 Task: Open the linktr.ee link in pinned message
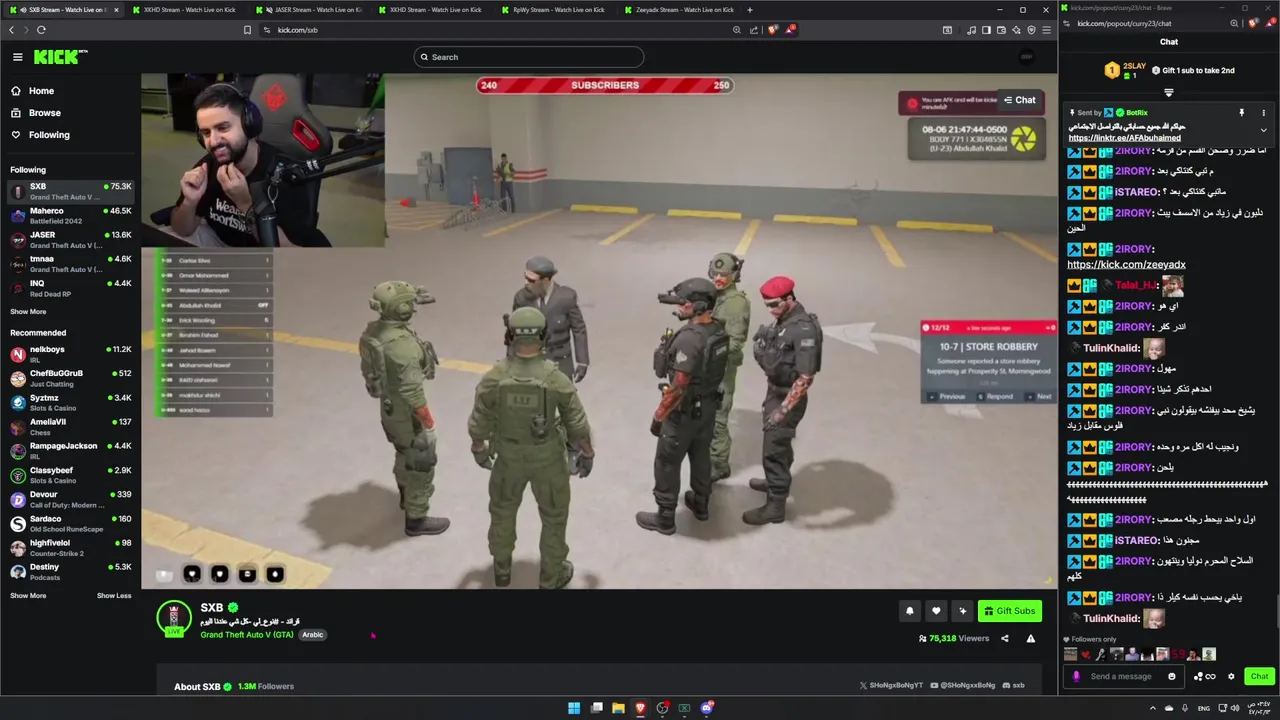(x=1125, y=138)
